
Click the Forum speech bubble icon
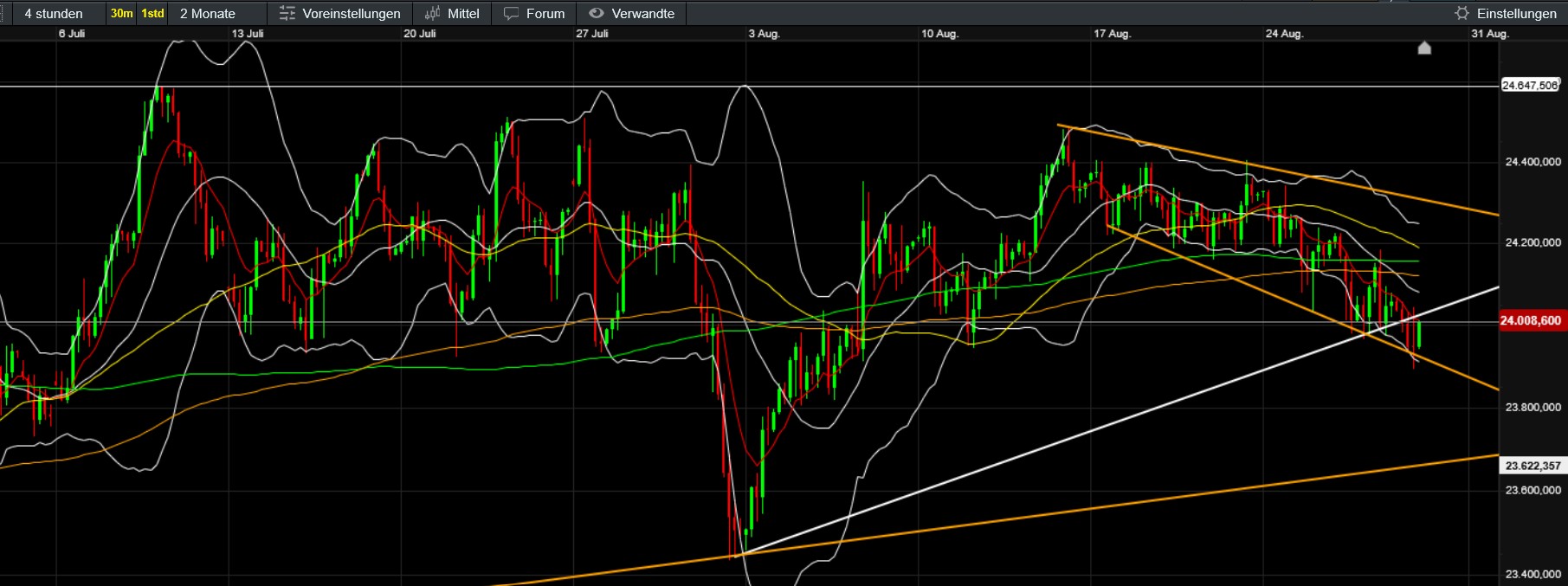coord(511,13)
